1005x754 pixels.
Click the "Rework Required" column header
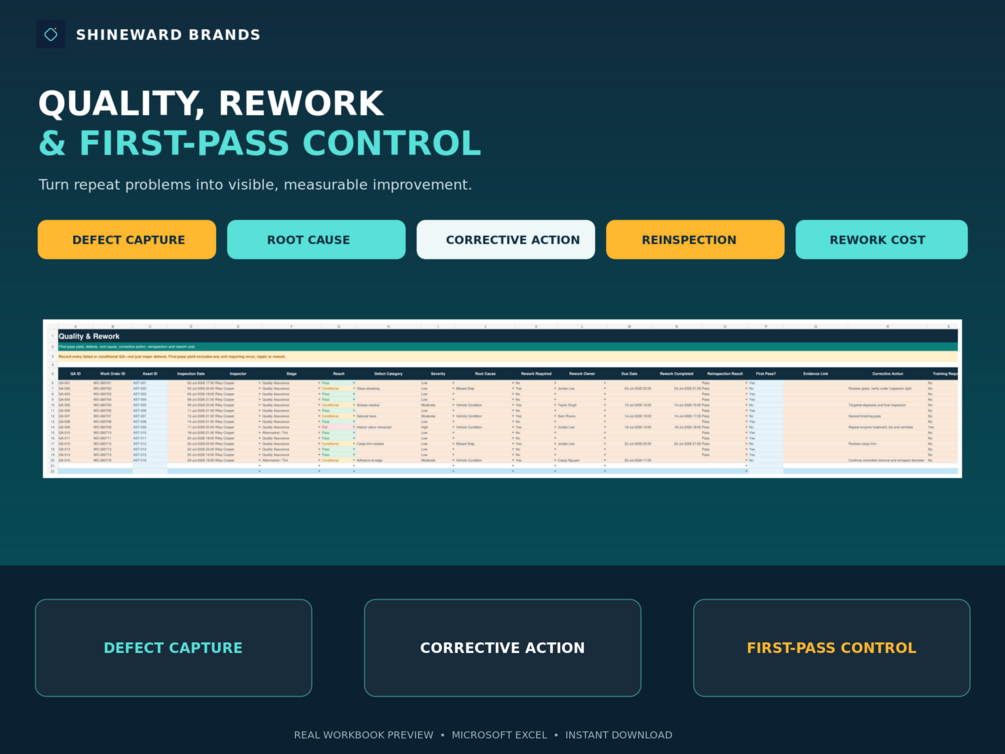point(536,373)
